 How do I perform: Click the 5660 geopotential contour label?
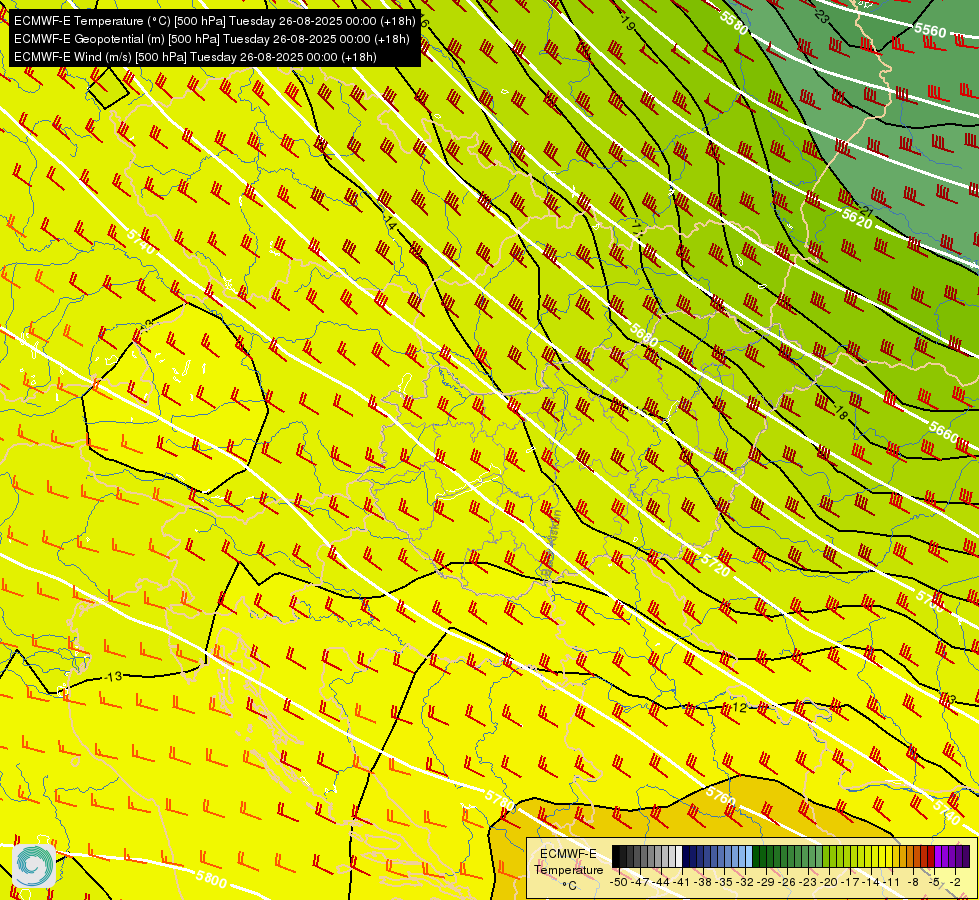(943, 430)
